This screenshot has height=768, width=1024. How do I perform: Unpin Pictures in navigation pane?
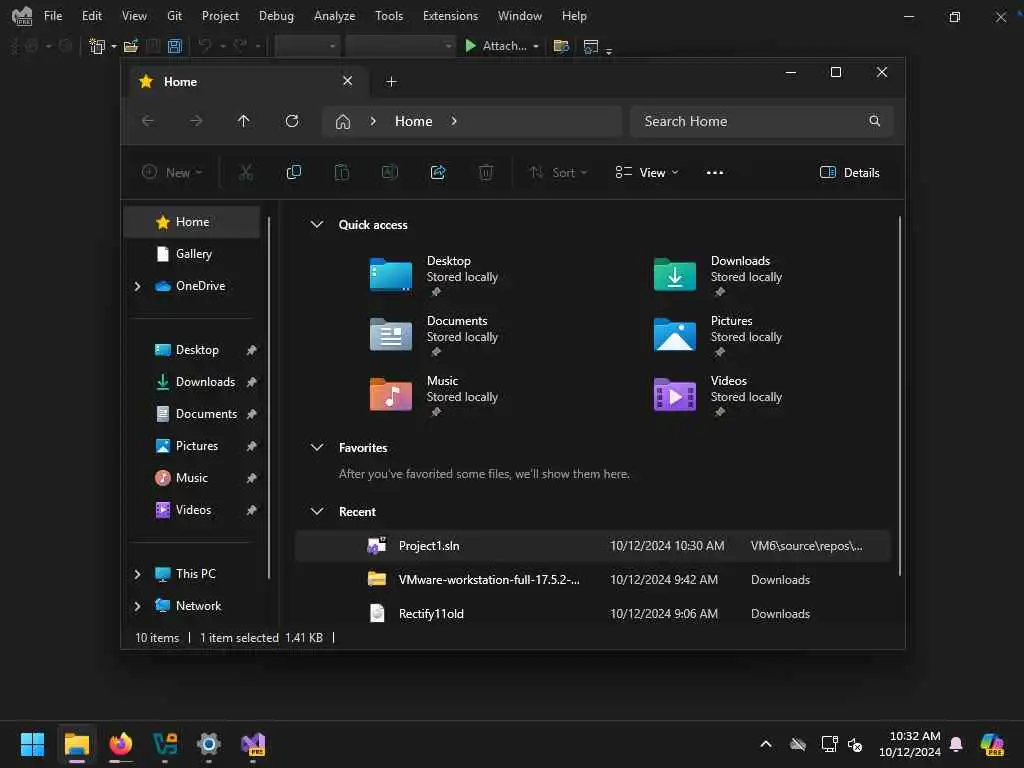[x=251, y=446]
